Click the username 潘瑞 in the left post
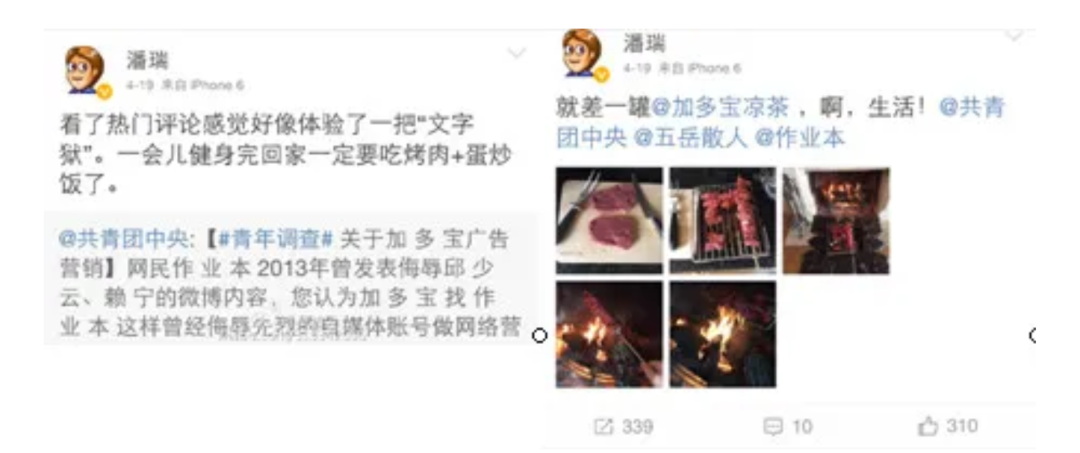1080x453 pixels. click(147, 59)
